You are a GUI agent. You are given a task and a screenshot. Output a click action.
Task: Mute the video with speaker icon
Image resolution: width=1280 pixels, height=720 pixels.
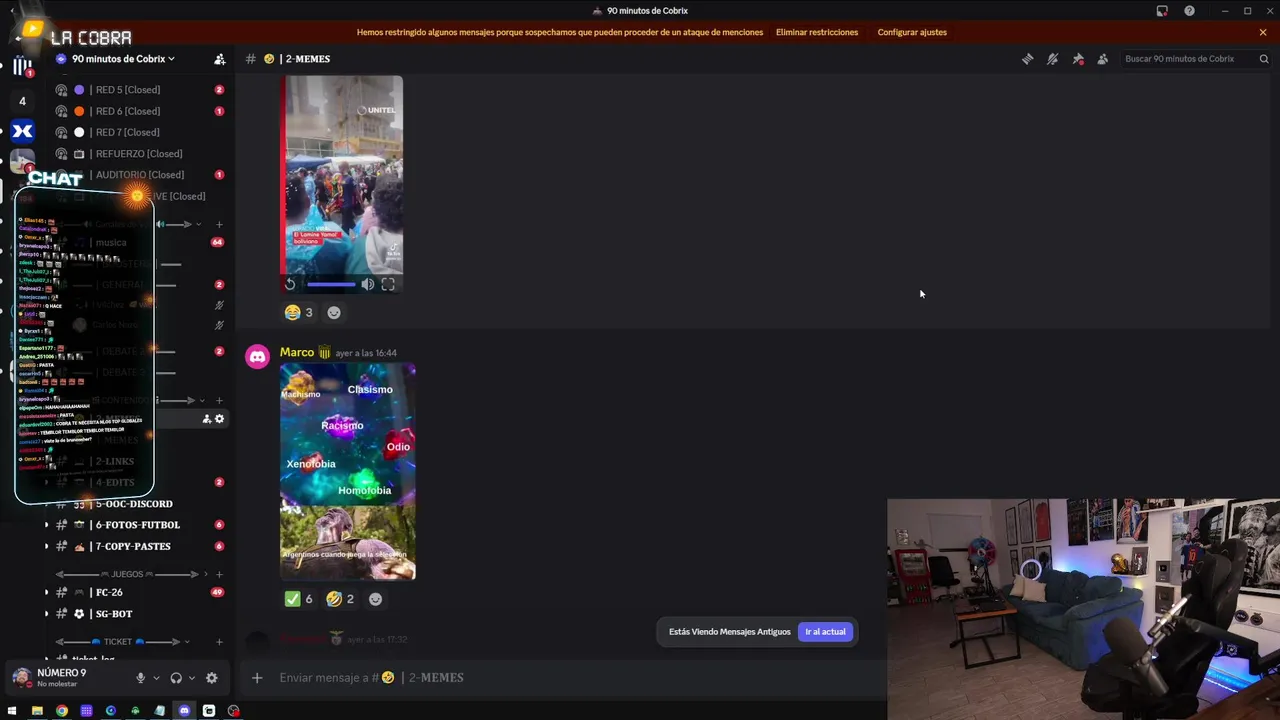[368, 284]
